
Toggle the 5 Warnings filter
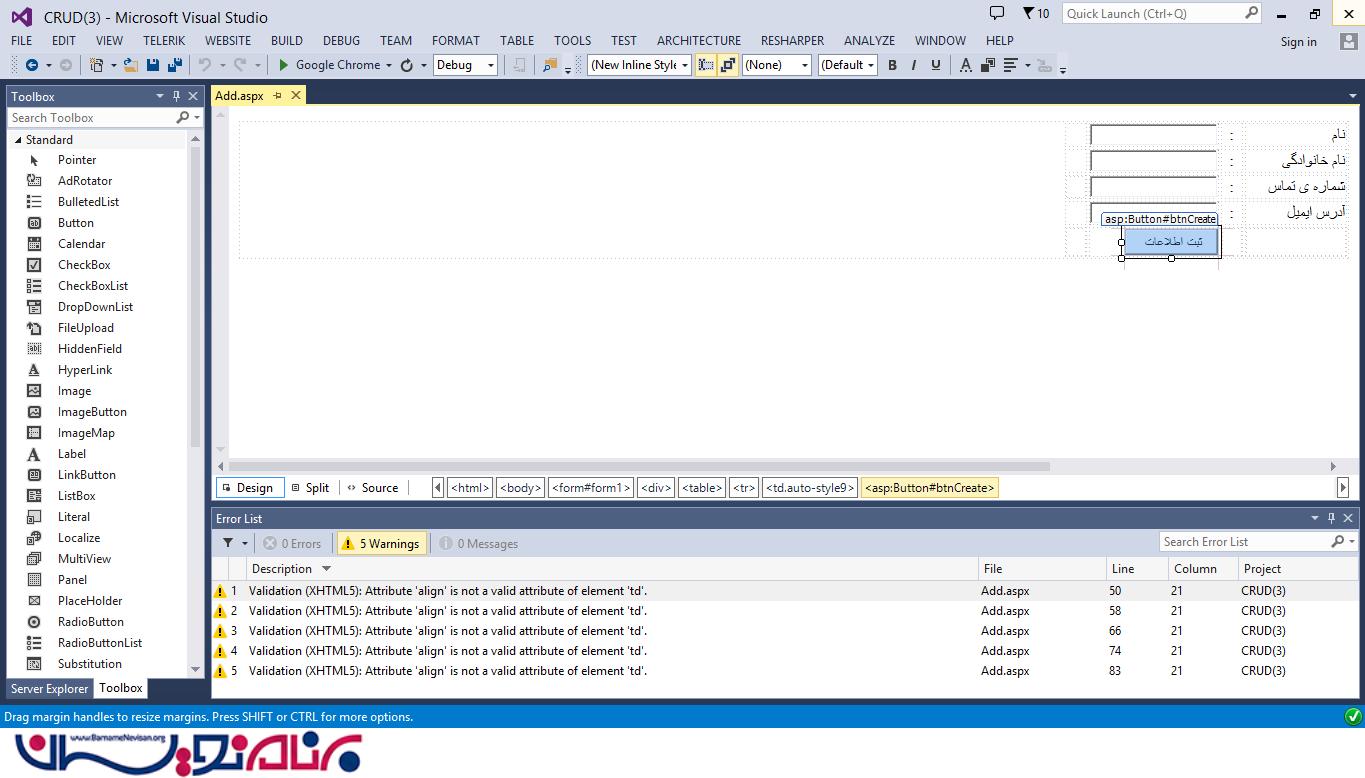pos(381,544)
